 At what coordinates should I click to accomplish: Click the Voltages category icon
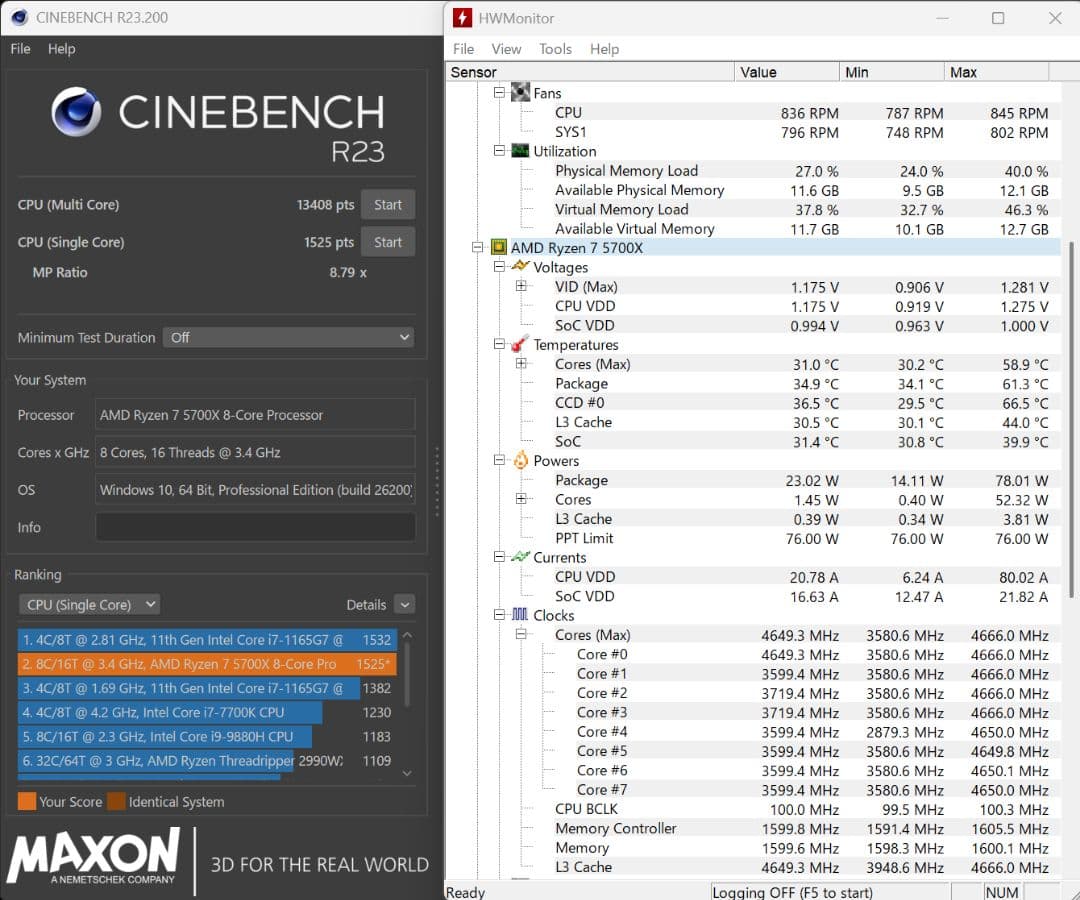coord(520,266)
